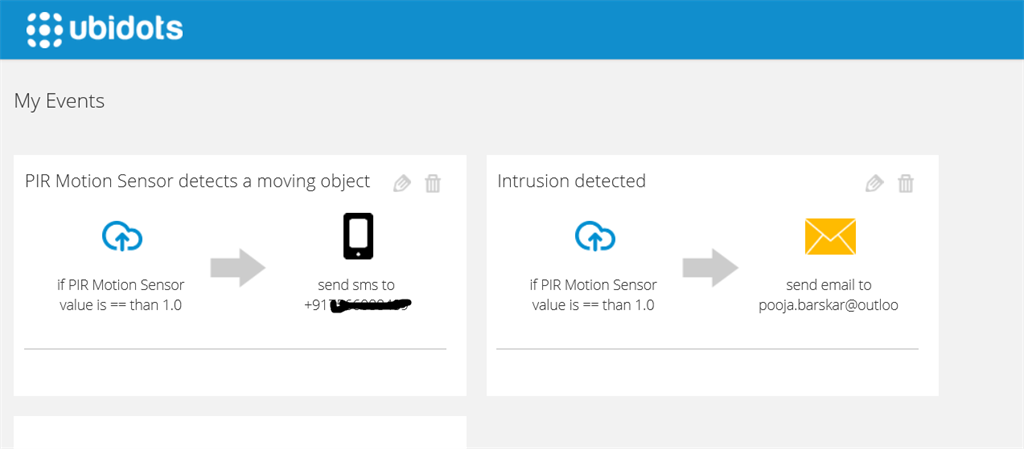Click the yellow email envelope icon

click(x=830, y=236)
